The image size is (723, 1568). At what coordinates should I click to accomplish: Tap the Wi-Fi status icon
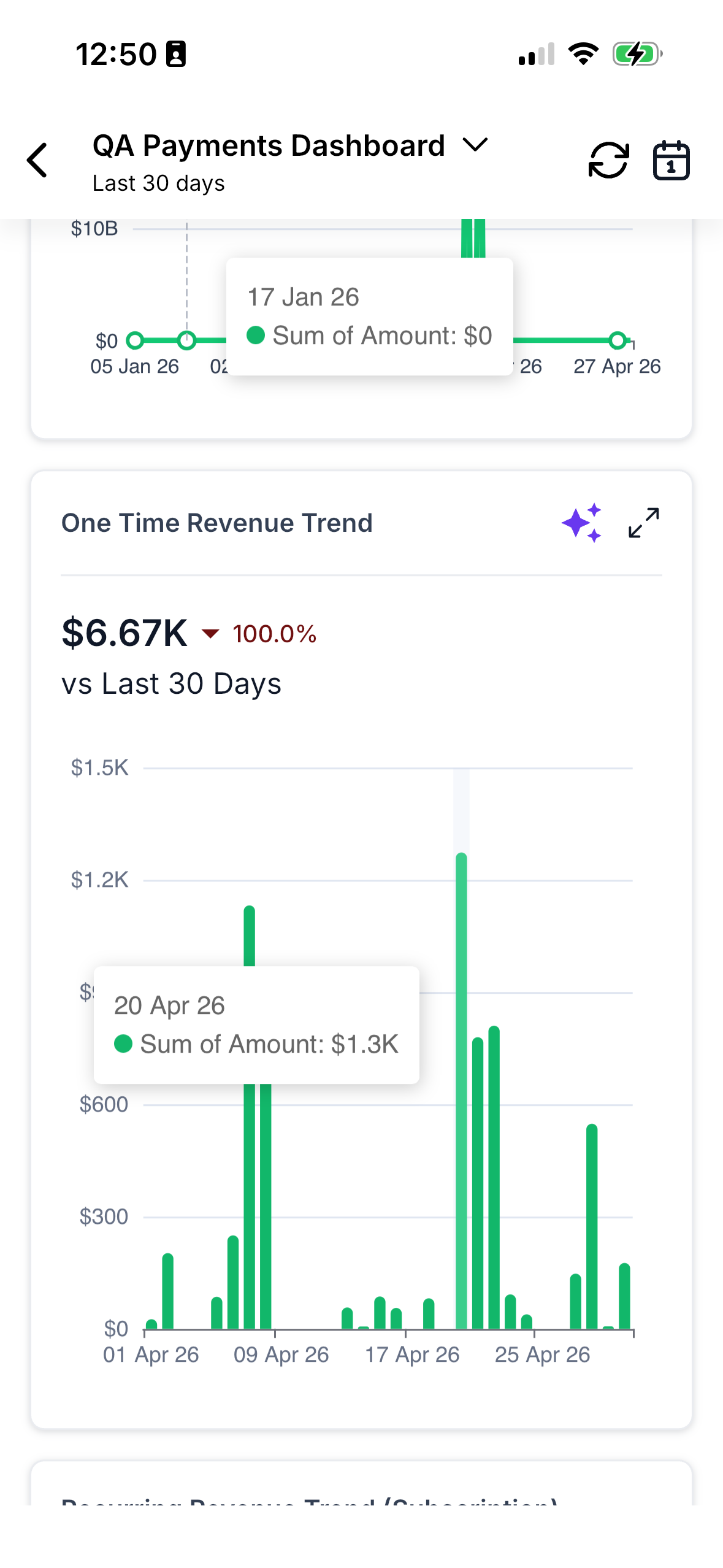coord(583,54)
